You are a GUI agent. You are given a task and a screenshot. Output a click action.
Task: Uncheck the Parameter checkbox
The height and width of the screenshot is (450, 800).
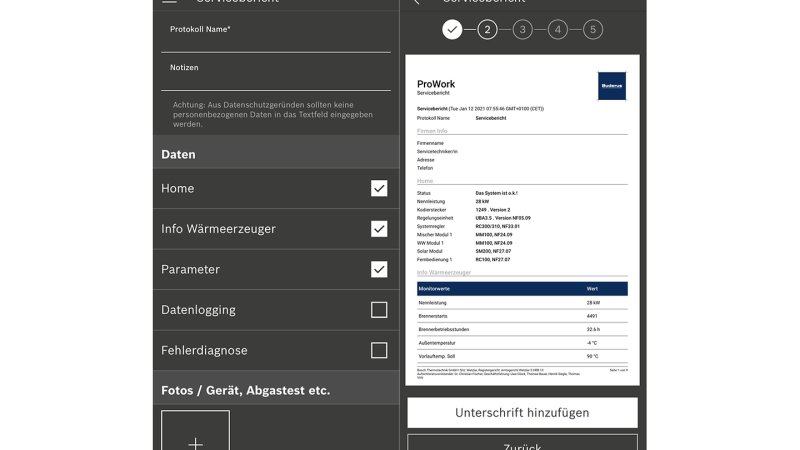coord(379,269)
